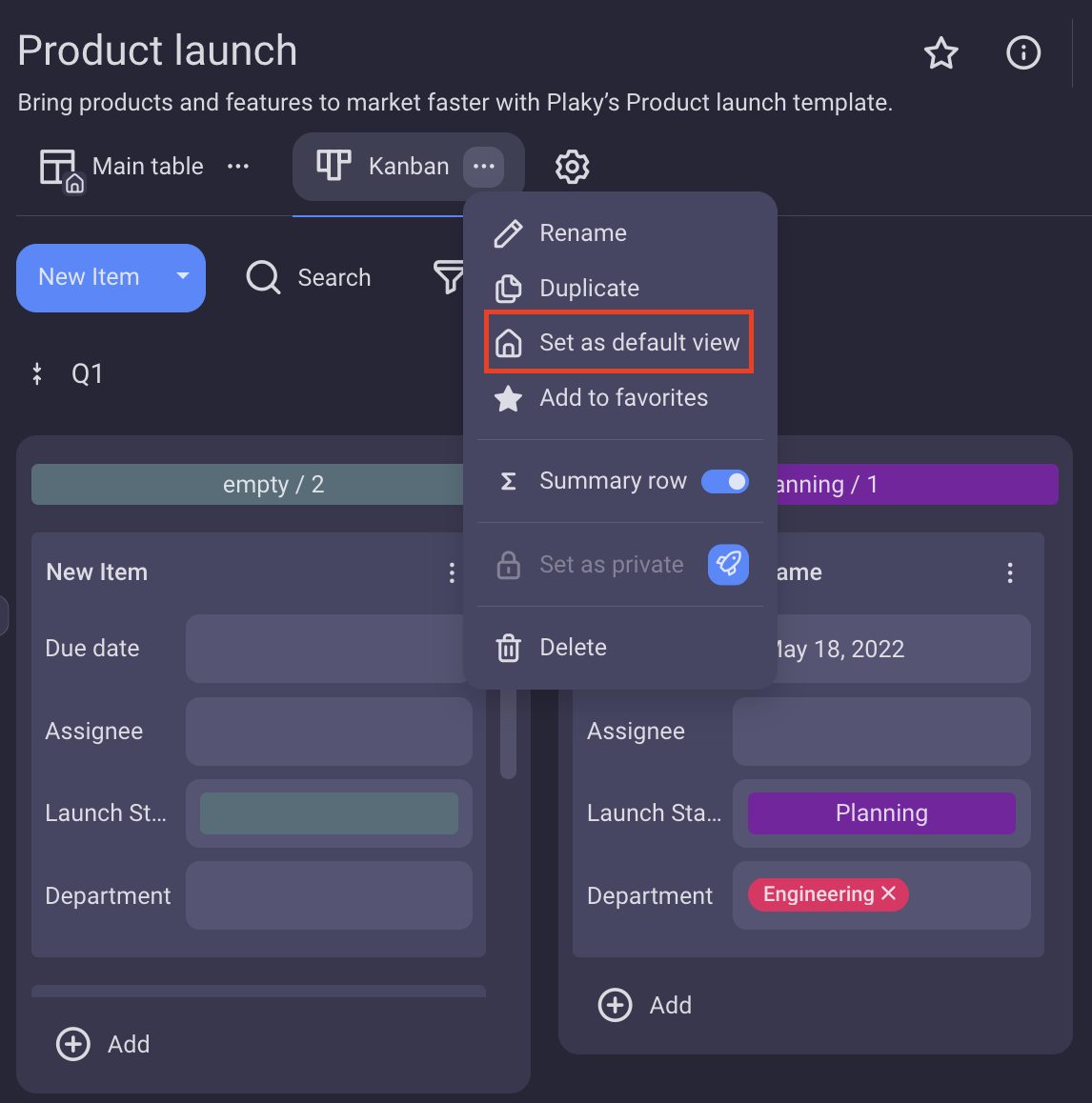Remove the Engineering department tag
The image size is (1092, 1103).
[889, 893]
